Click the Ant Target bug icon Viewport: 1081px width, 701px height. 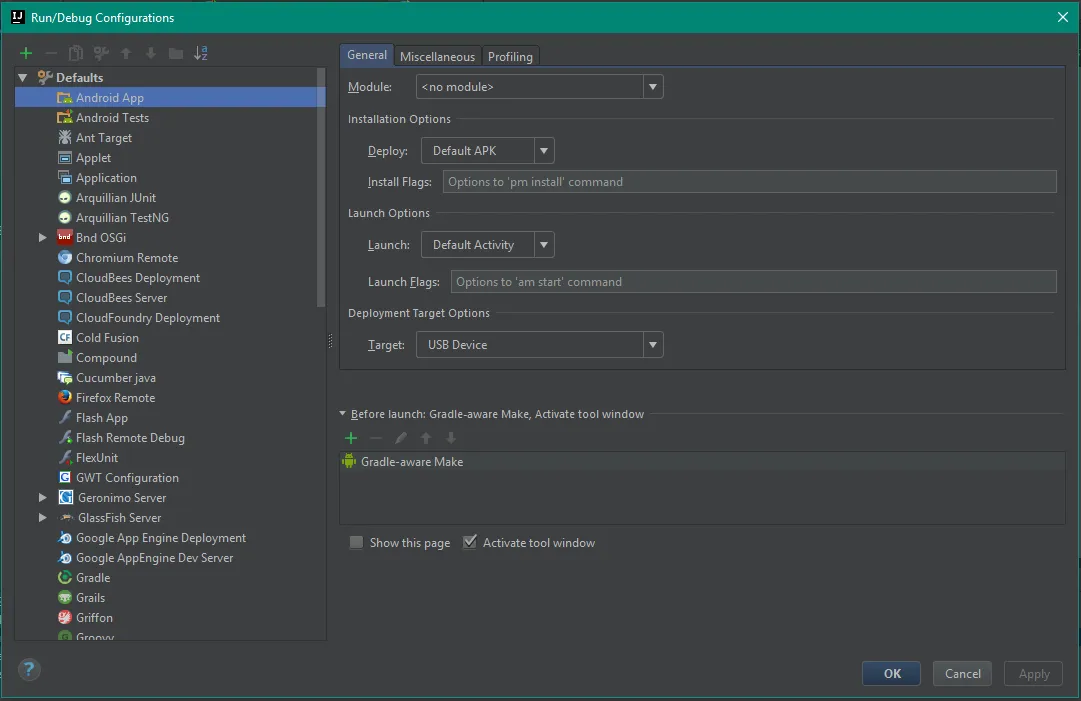coord(65,137)
